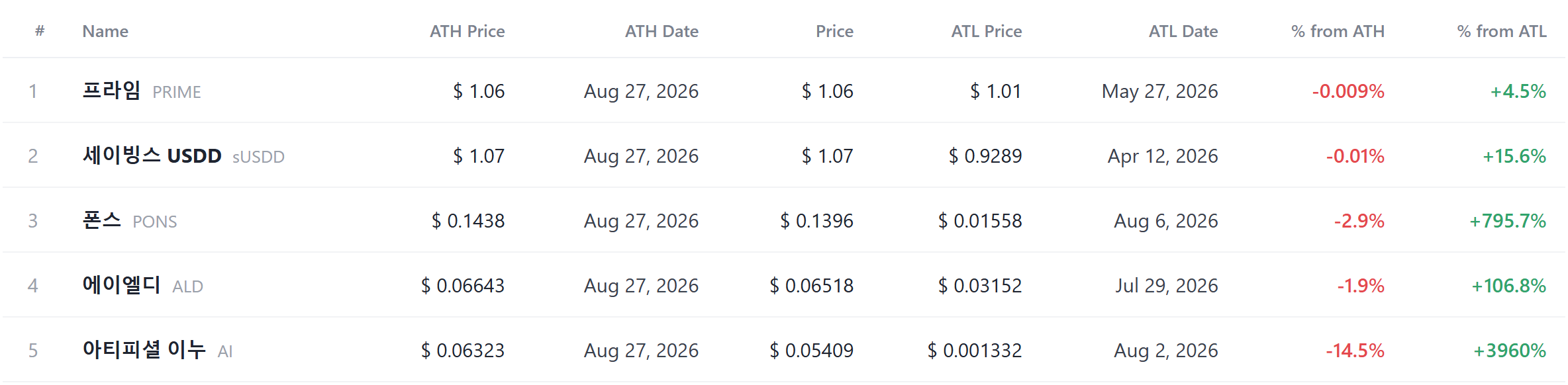Sort table by ATH Date header
1568x385 pixels.
click(x=661, y=31)
